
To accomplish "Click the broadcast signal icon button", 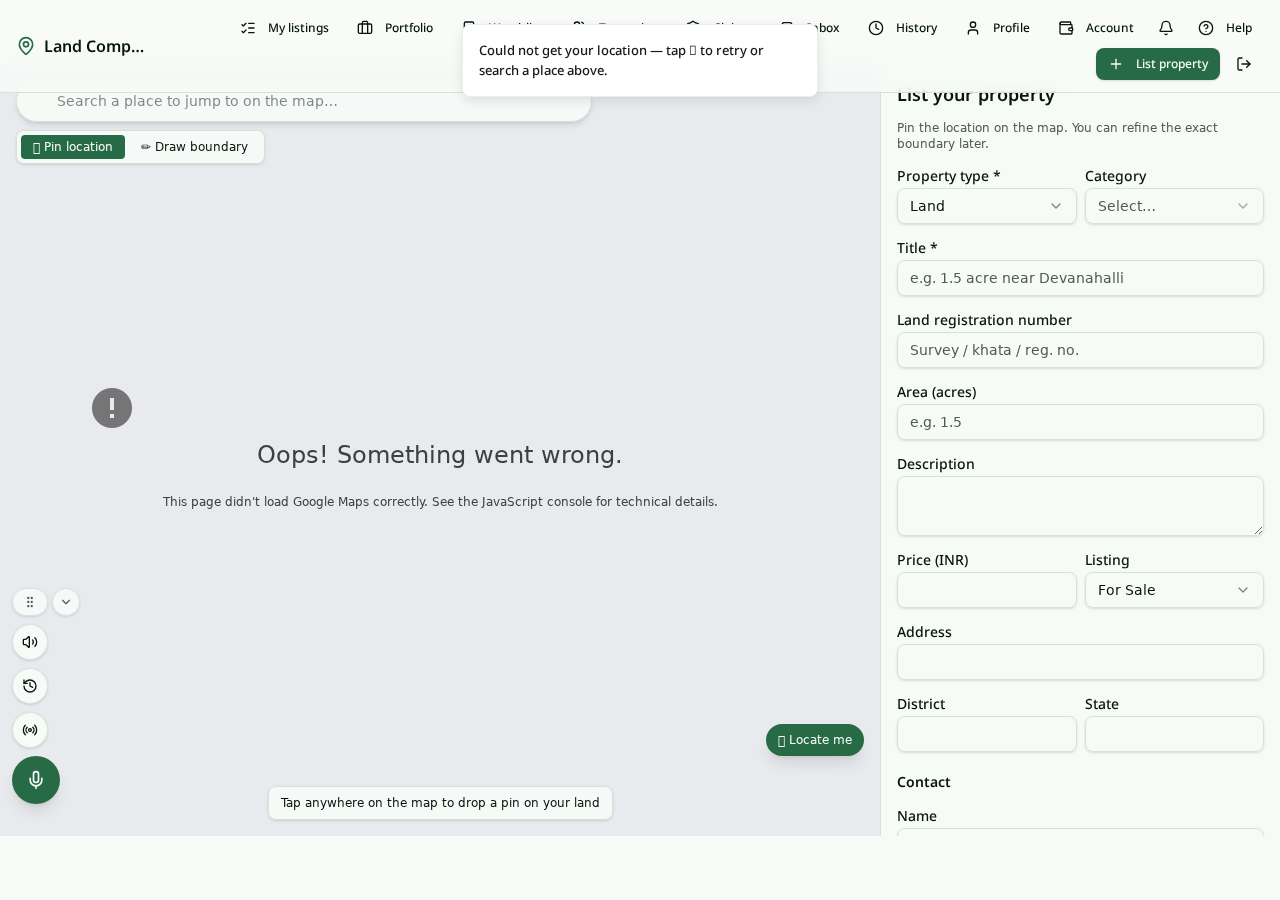I will click(30, 730).
